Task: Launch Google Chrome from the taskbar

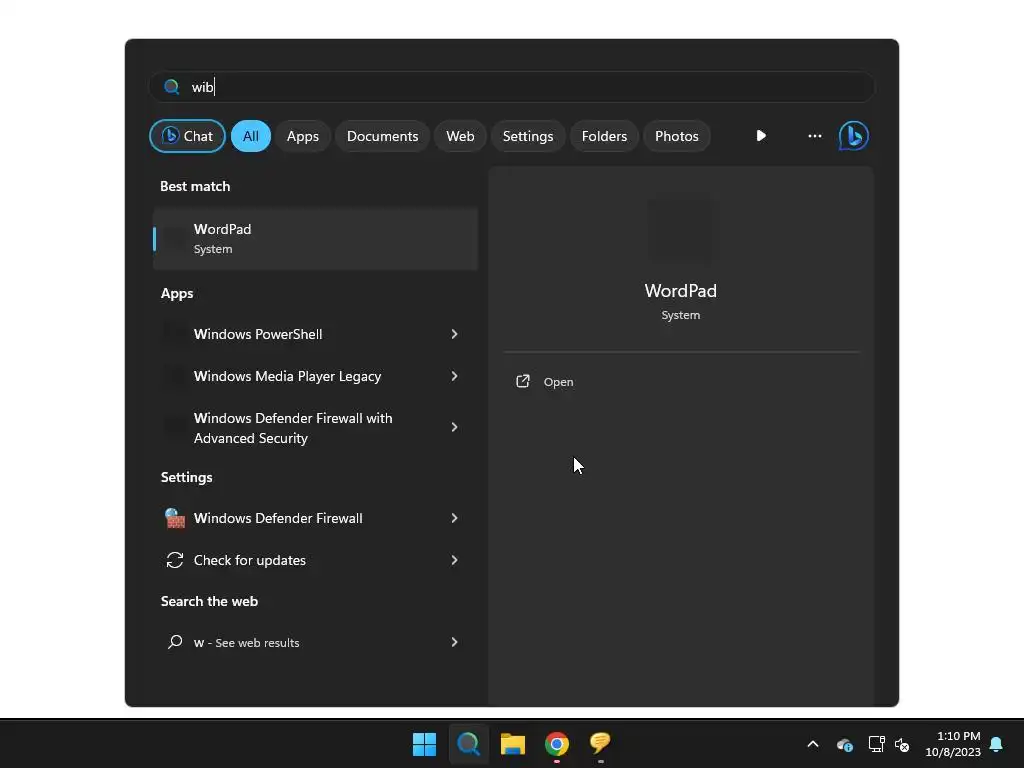Action: coord(556,744)
